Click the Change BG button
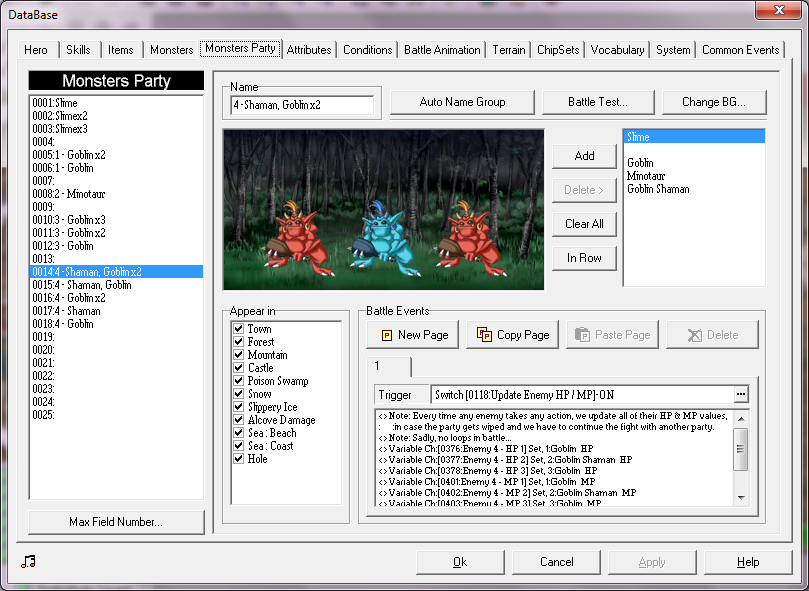 714,102
